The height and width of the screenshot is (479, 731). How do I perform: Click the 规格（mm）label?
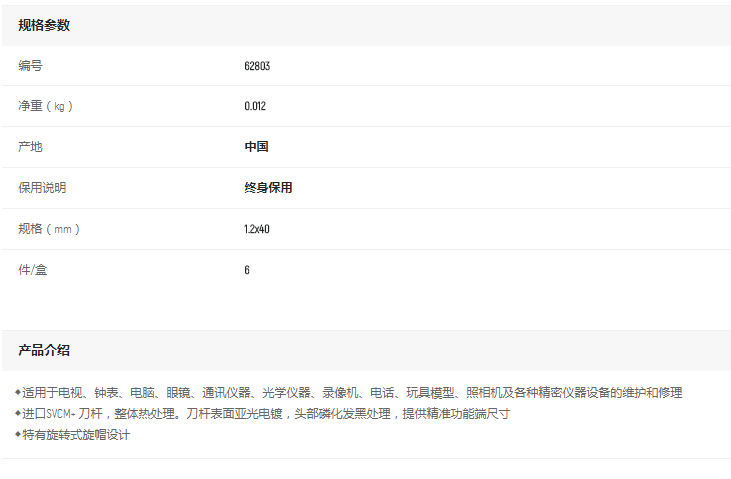tap(49, 229)
